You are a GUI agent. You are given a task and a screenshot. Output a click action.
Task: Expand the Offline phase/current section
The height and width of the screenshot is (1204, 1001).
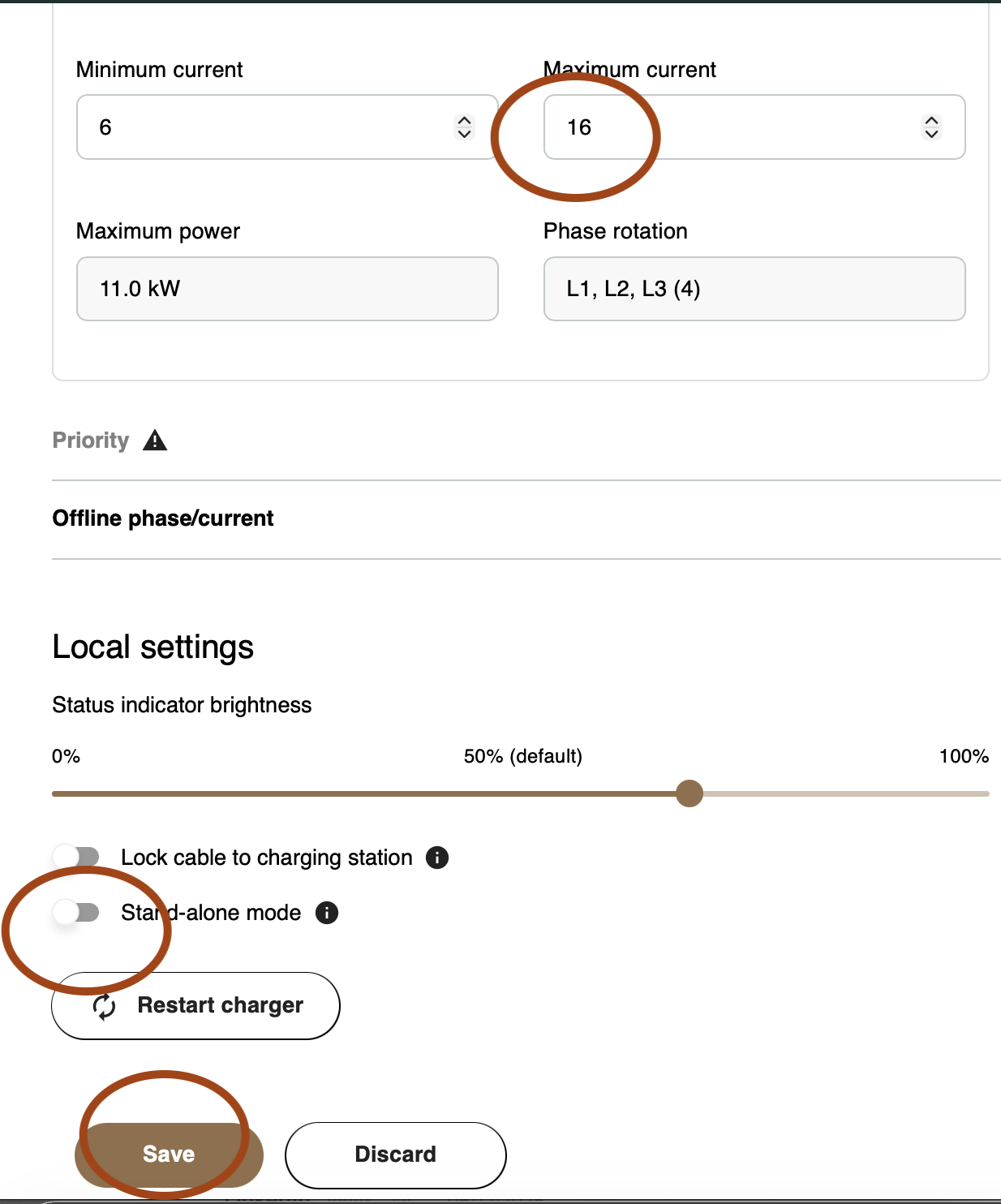[x=163, y=518]
